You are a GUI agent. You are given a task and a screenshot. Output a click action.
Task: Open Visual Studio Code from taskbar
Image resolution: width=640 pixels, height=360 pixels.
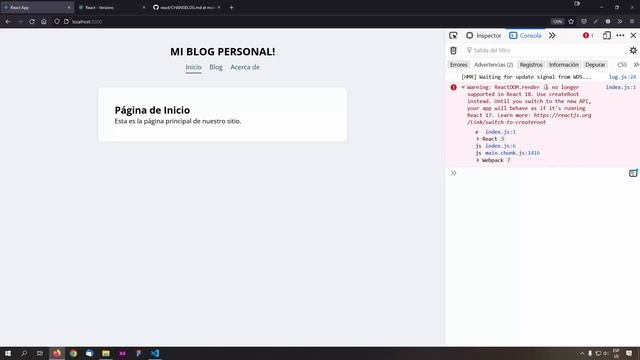pyautogui.click(x=155, y=353)
